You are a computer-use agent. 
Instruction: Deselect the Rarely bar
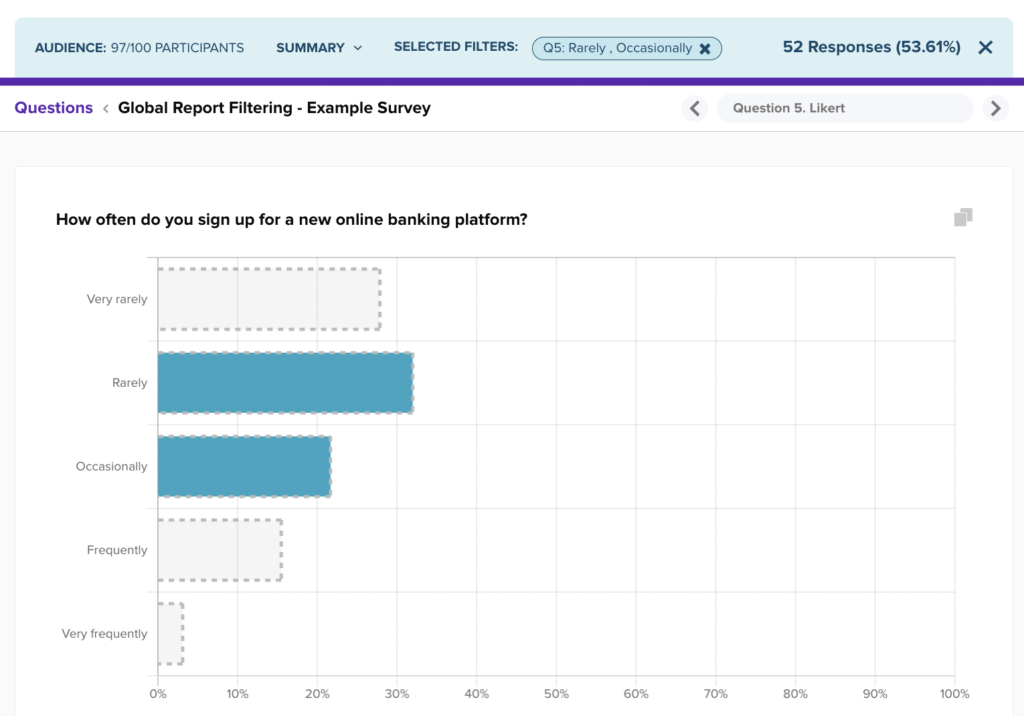click(x=285, y=383)
